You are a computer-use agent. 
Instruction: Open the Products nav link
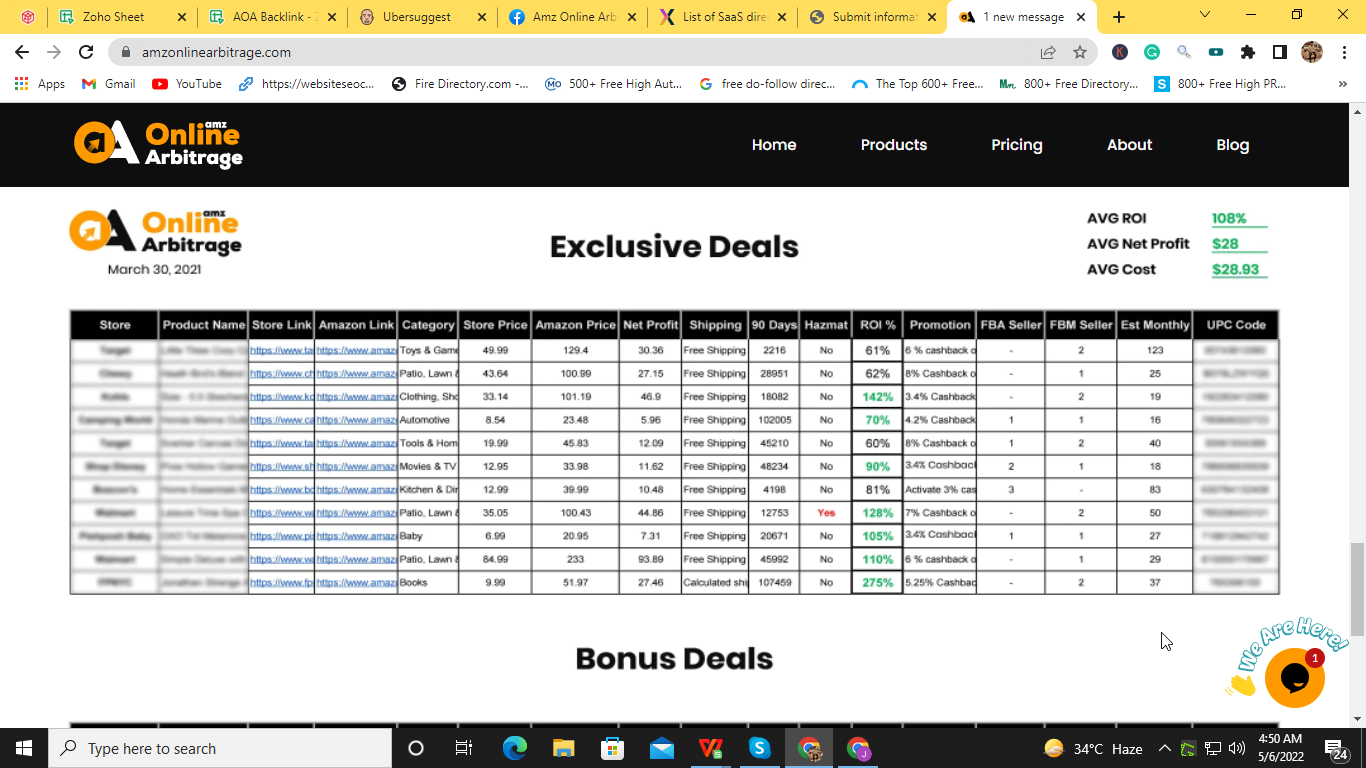pyautogui.click(x=894, y=145)
